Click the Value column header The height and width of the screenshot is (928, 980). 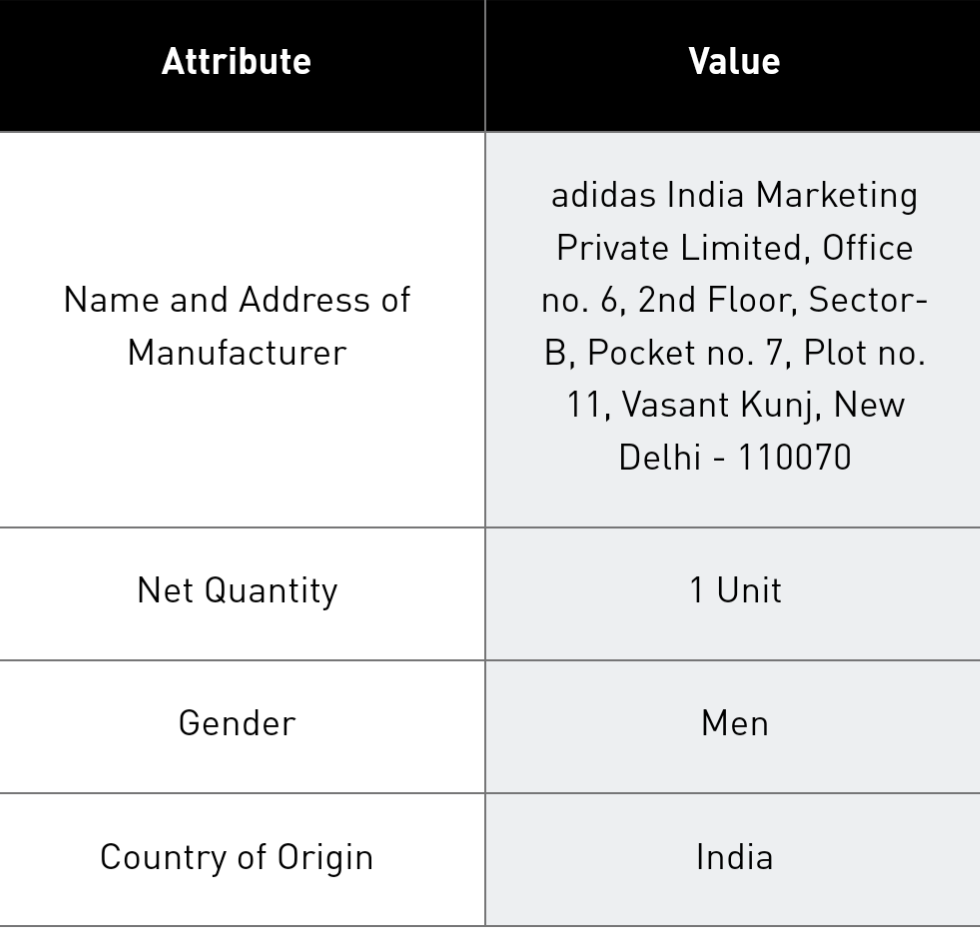[x=734, y=62]
